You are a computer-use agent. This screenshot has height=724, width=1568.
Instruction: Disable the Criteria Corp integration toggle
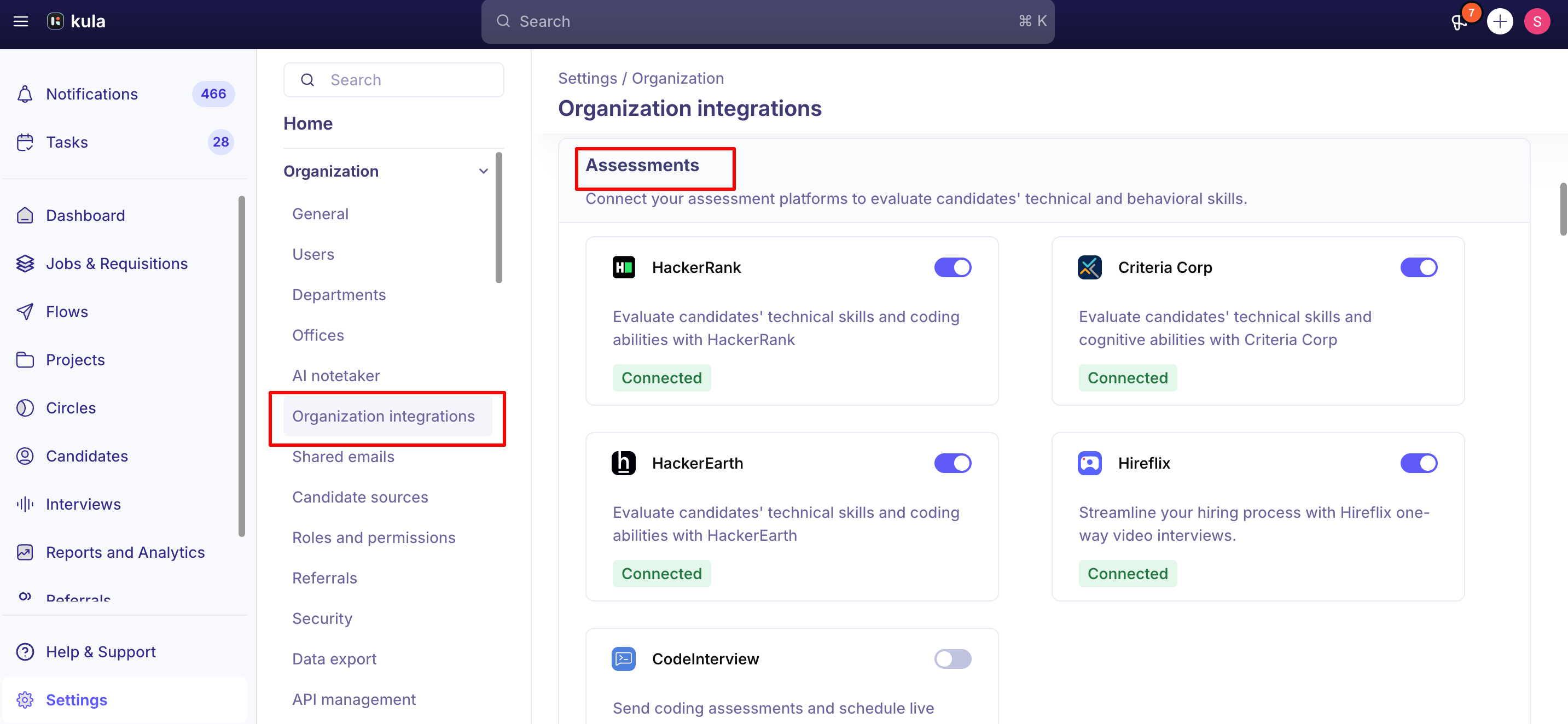(1418, 268)
